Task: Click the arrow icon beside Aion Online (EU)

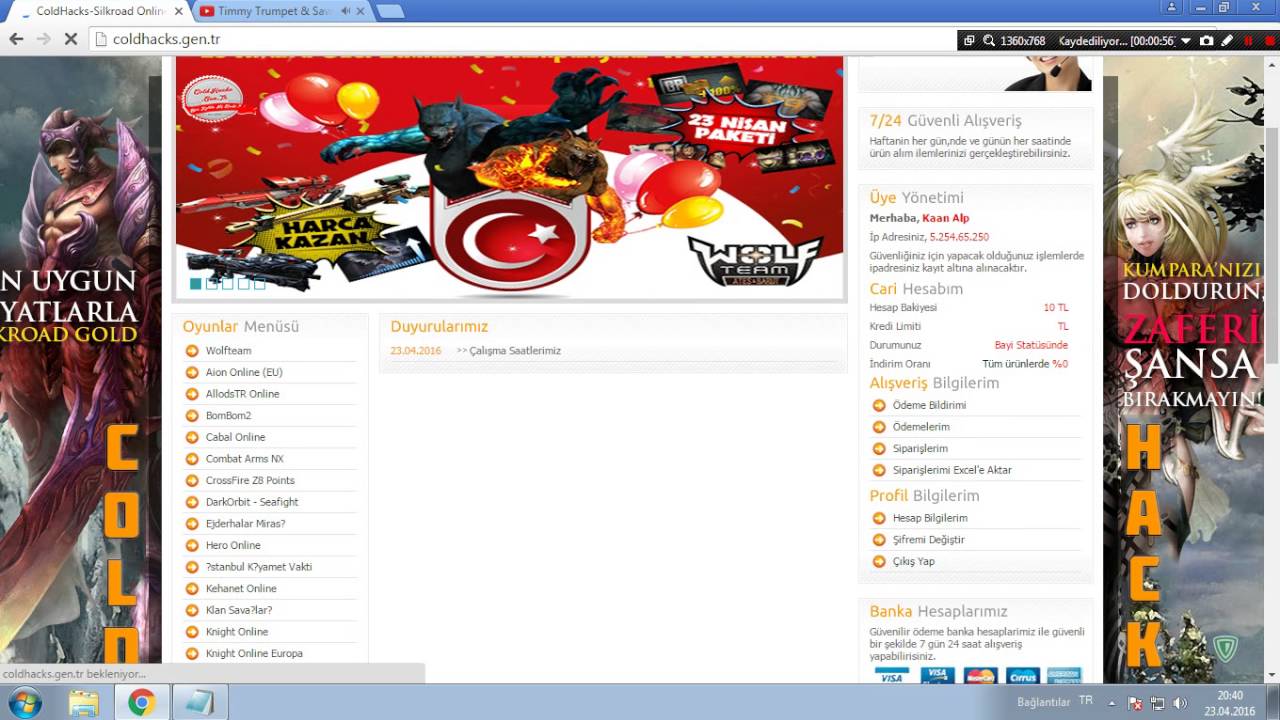Action: pyautogui.click(x=192, y=372)
